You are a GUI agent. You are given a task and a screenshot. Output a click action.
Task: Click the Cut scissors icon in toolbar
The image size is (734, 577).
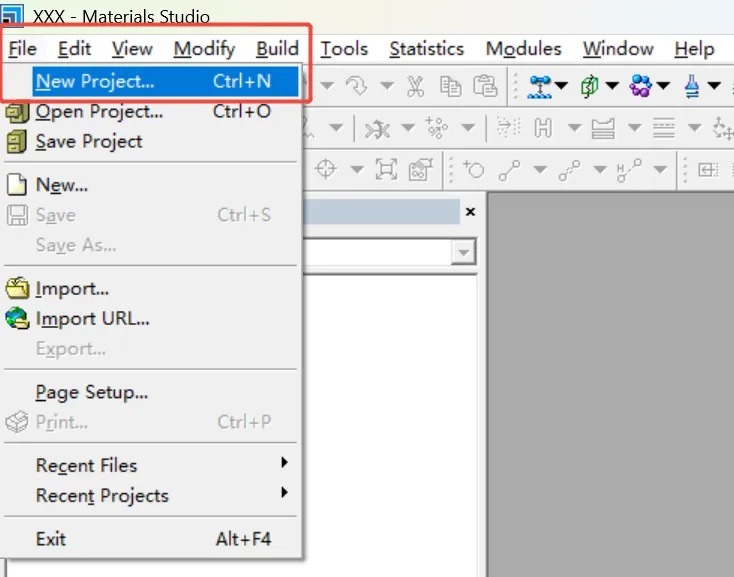[x=415, y=87]
